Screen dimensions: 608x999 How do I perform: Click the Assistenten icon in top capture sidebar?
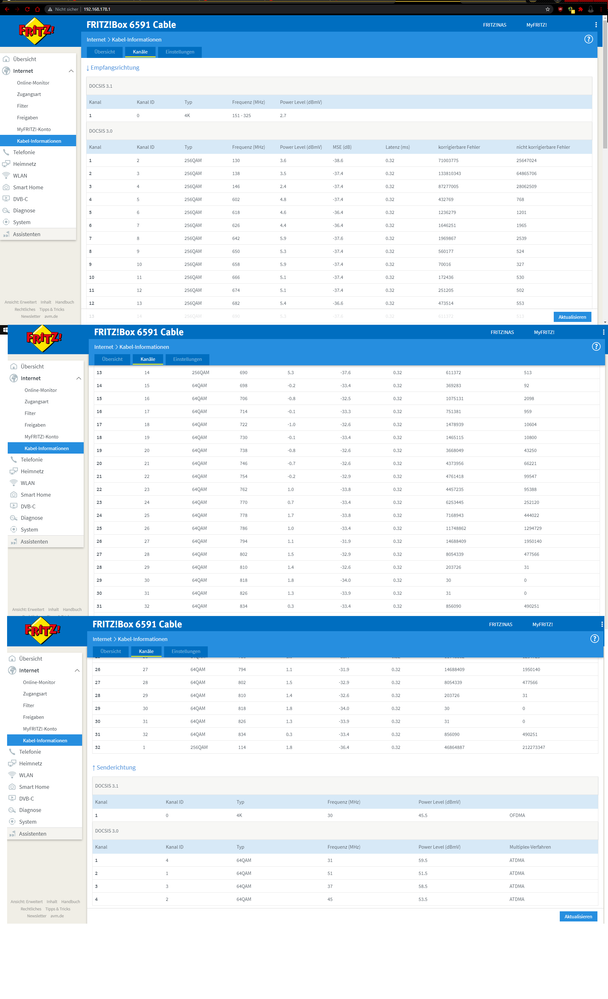pos(6,234)
